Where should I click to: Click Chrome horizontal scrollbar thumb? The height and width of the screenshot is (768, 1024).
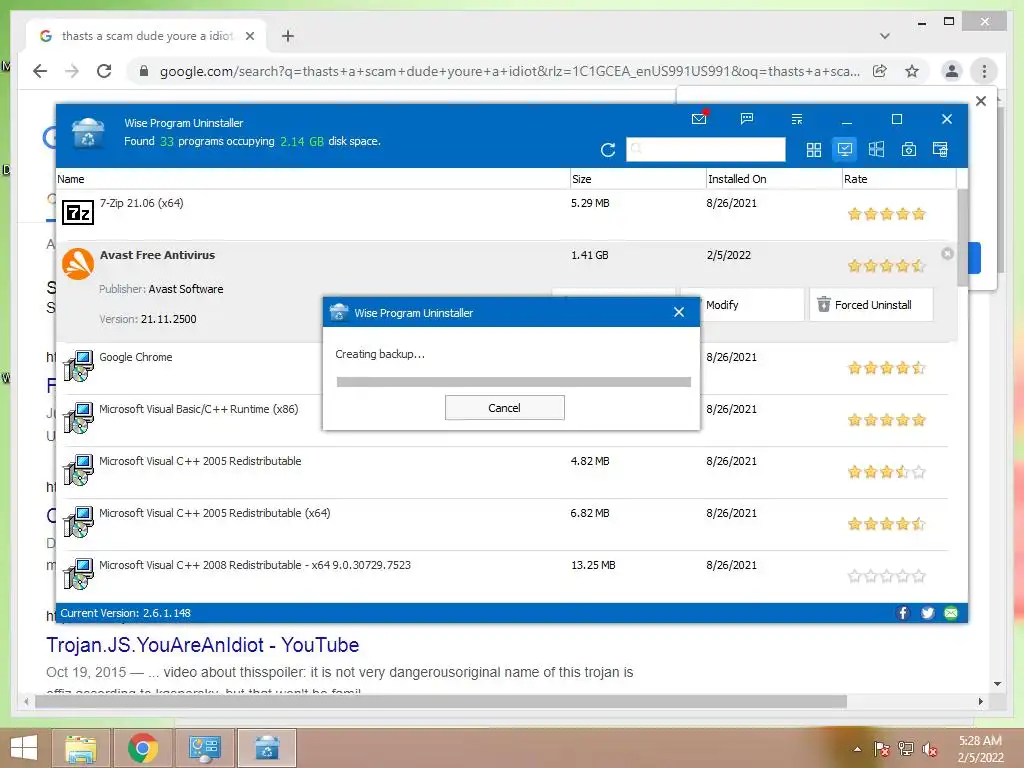click(x=441, y=702)
